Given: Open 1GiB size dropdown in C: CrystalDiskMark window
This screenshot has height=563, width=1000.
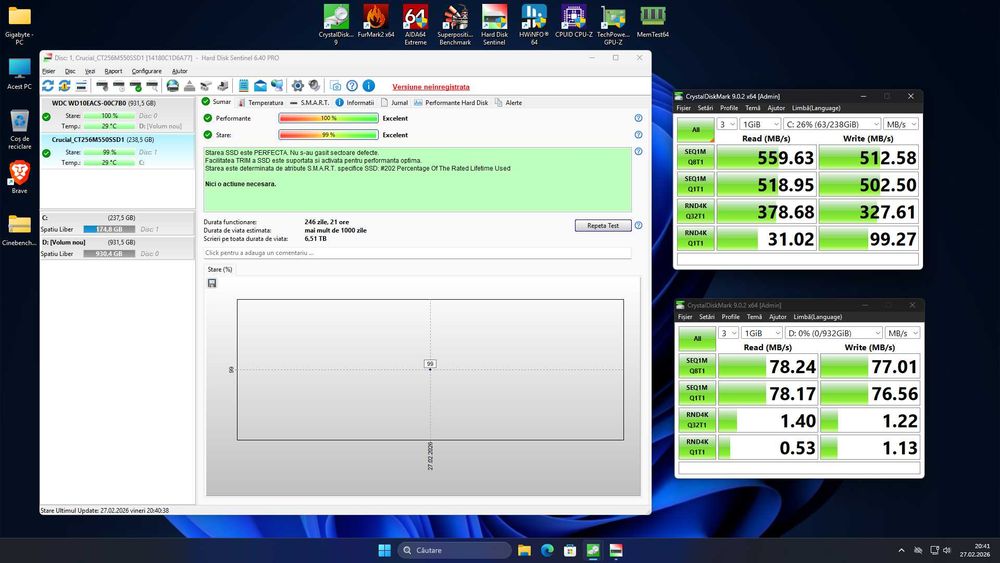Looking at the screenshot, I should 761,124.
